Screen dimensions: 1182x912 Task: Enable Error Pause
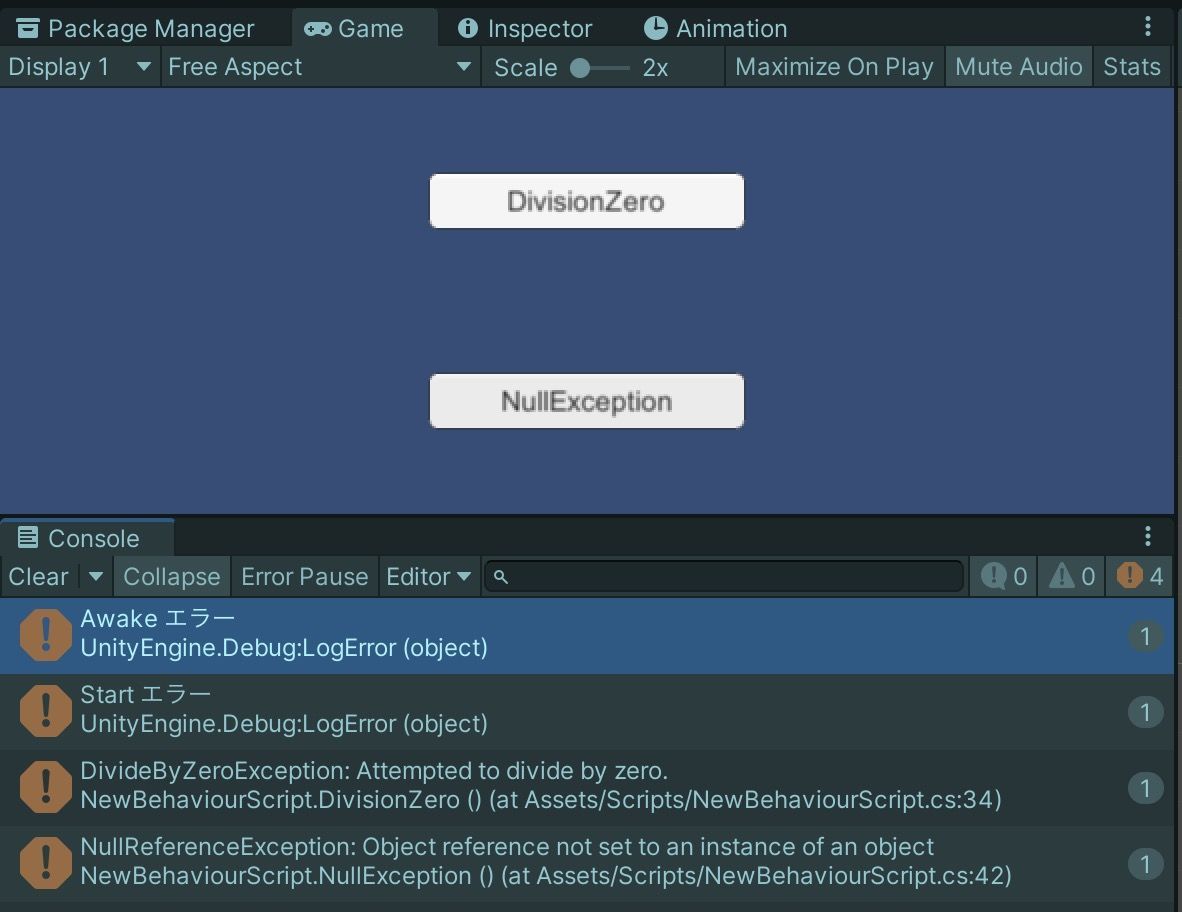click(304, 576)
